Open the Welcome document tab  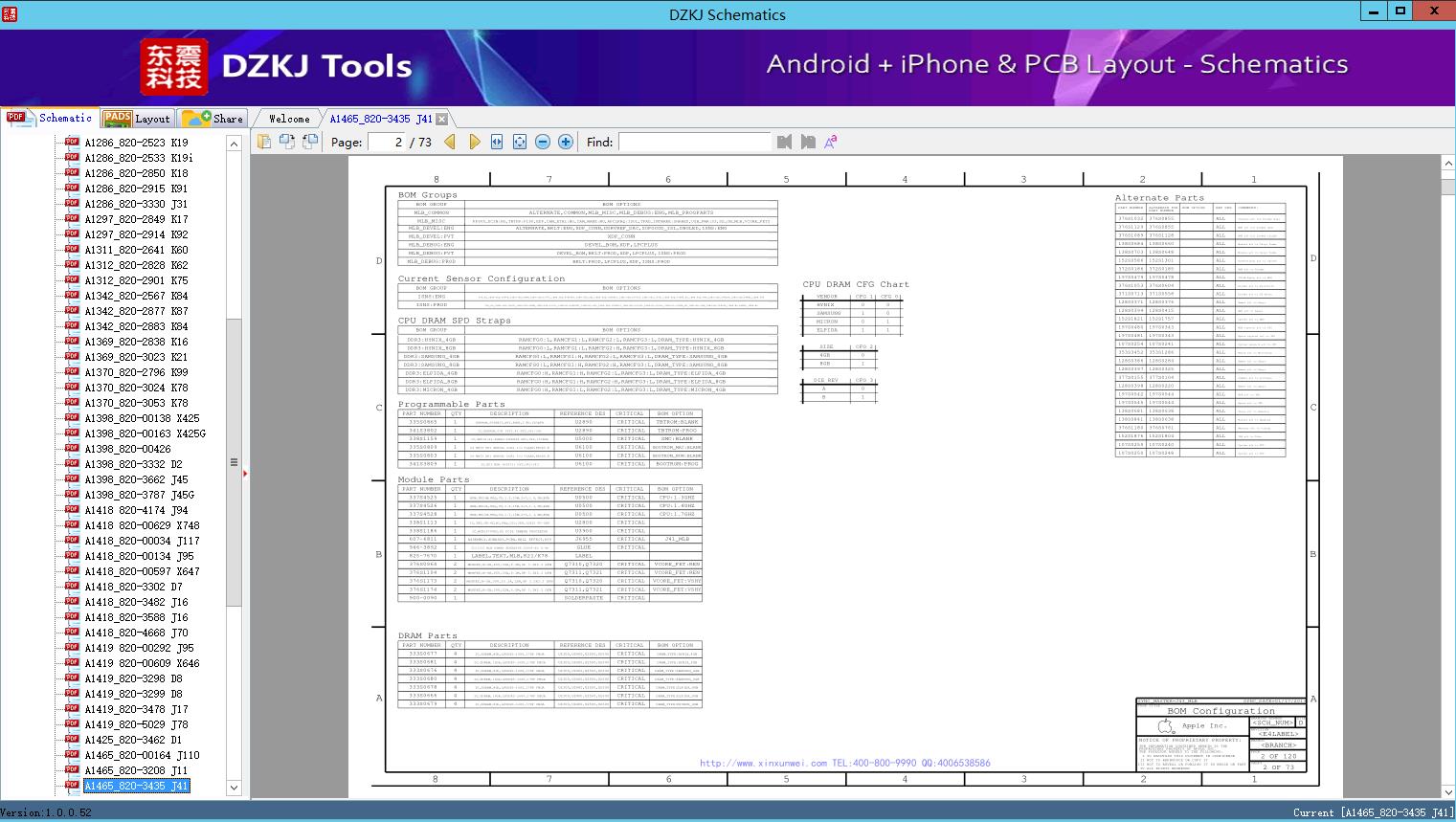tap(288, 119)
